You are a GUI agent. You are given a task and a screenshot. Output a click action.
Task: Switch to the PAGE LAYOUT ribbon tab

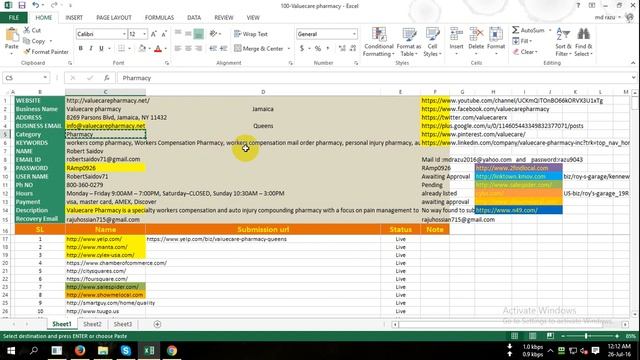(114, 18)
